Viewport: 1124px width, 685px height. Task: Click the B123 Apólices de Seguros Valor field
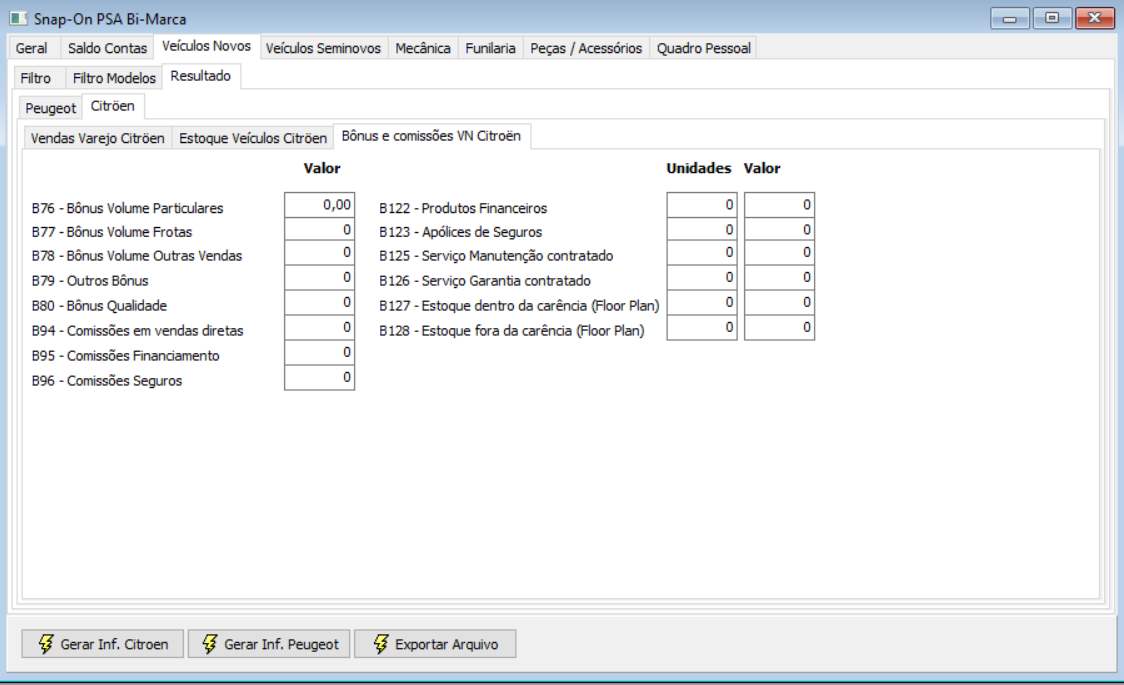779,229
